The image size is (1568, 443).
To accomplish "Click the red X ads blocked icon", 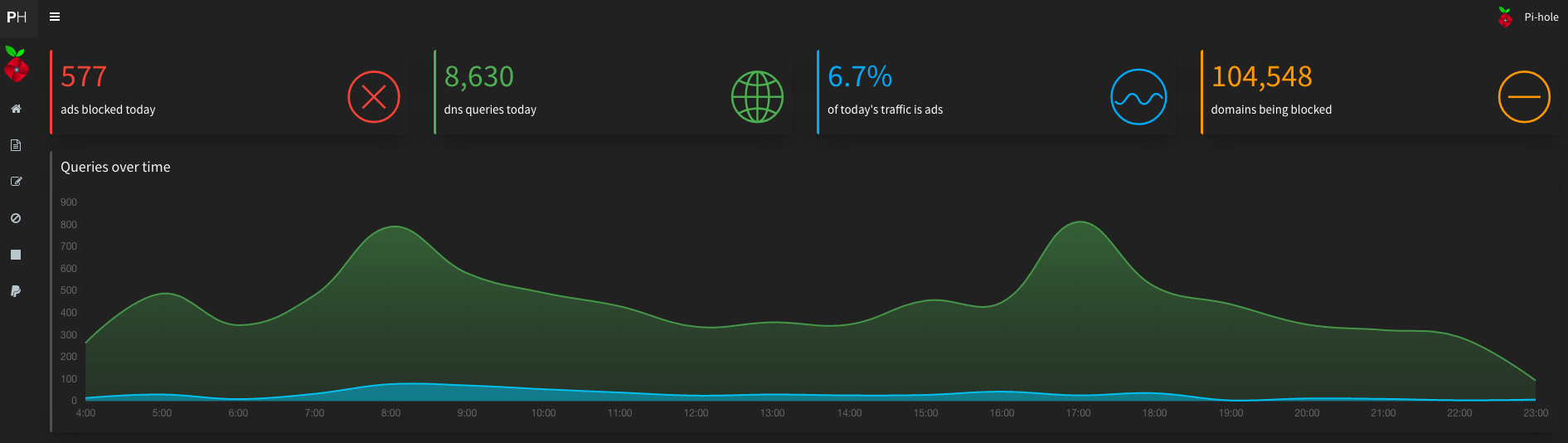I will (373, 97).
